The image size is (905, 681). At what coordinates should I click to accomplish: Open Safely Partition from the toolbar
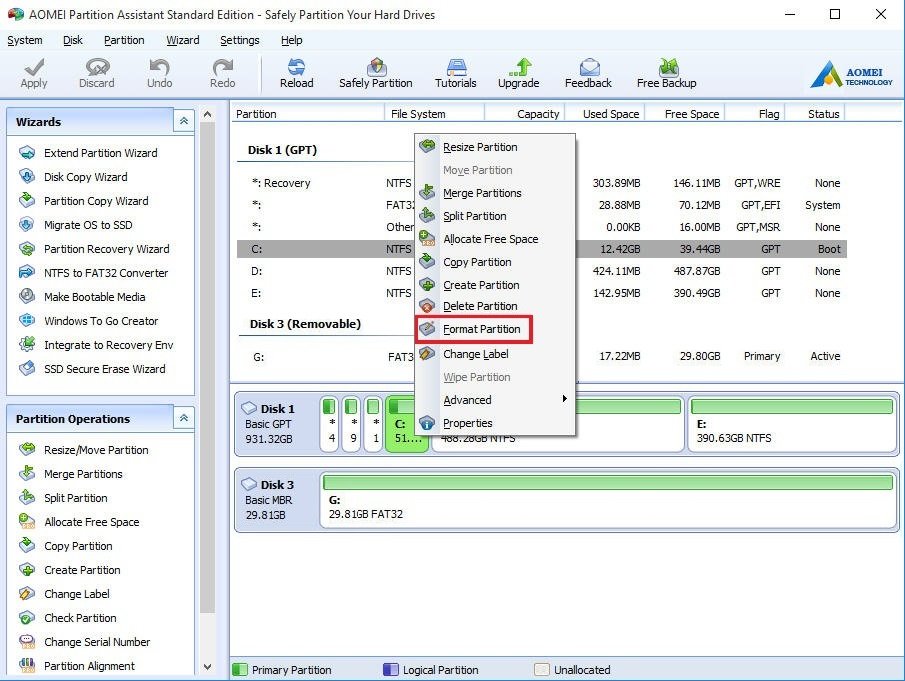point(376,73)
